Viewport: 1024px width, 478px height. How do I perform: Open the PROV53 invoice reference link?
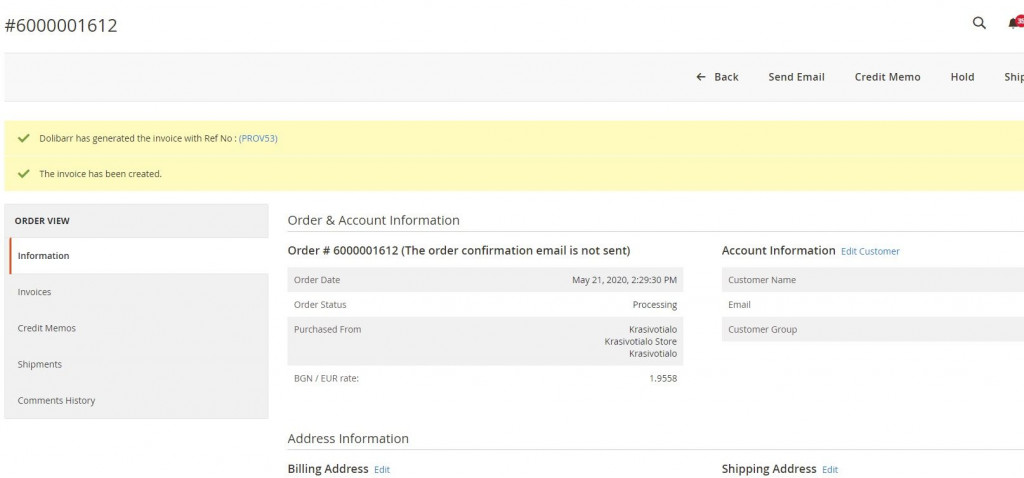coord(258,138)
